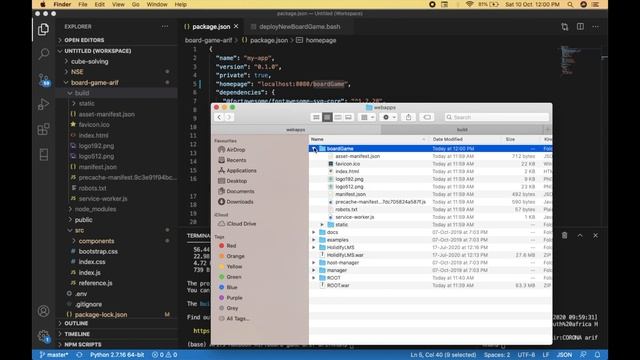Switch Finder to column view
This screenshot has width=640, height=360.
[x=338, y=117]
